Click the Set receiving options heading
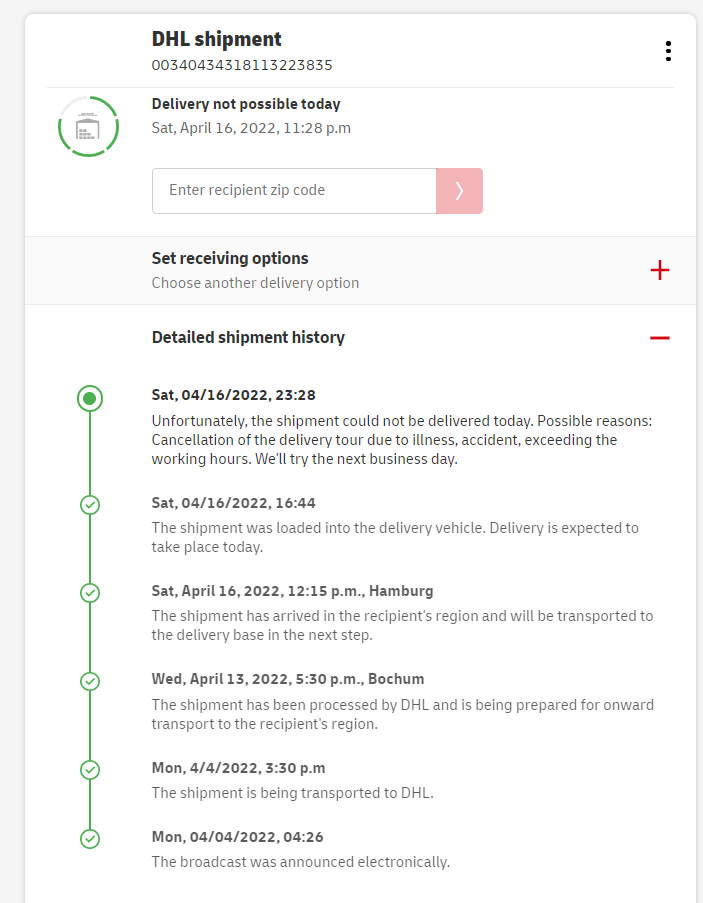Image resolution: width=703 pixels, height=903 pixels. 230,258
